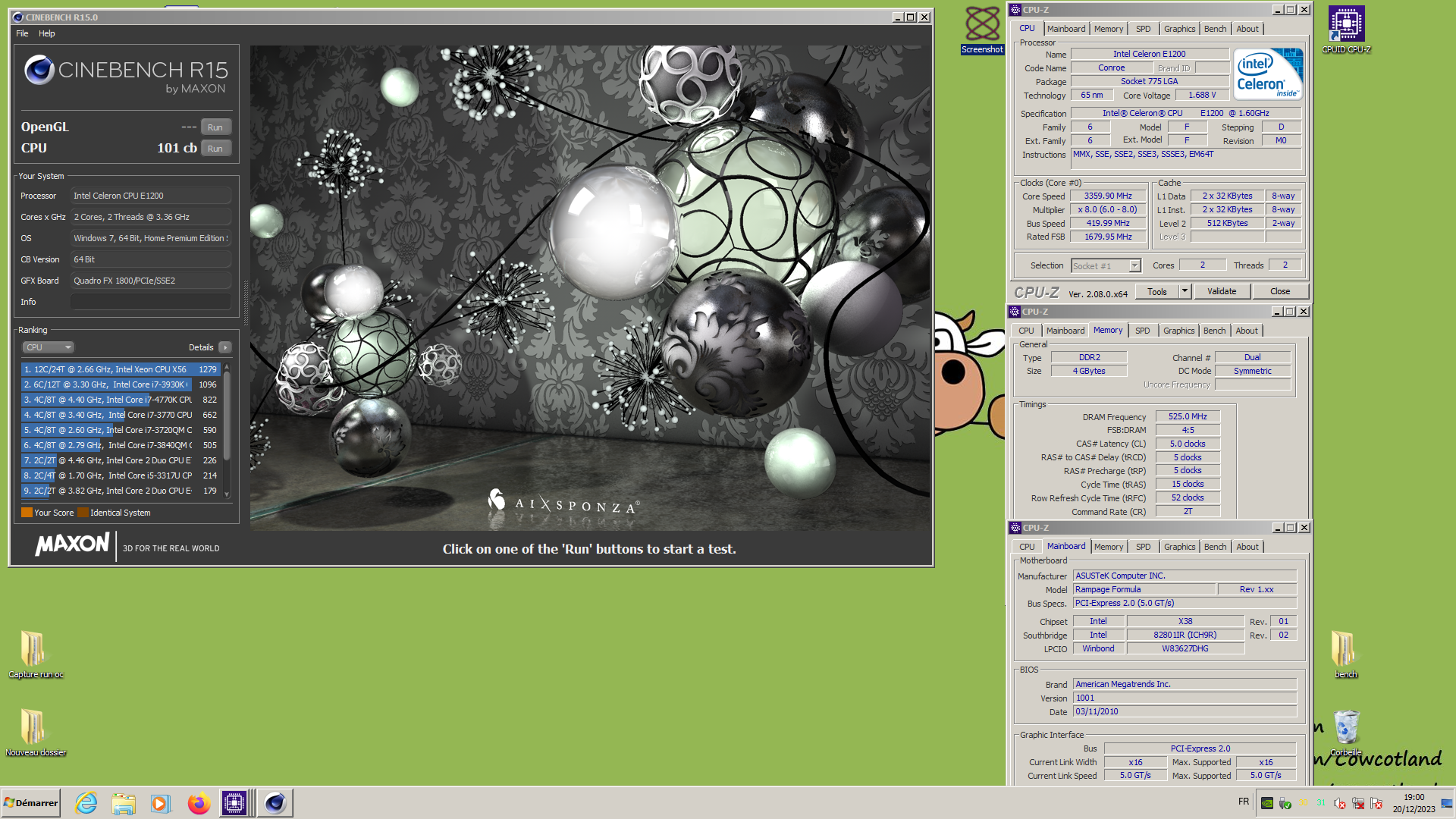Select the Corbeille recycle bin
The image size is (1456, 819).
[1346, 733]
